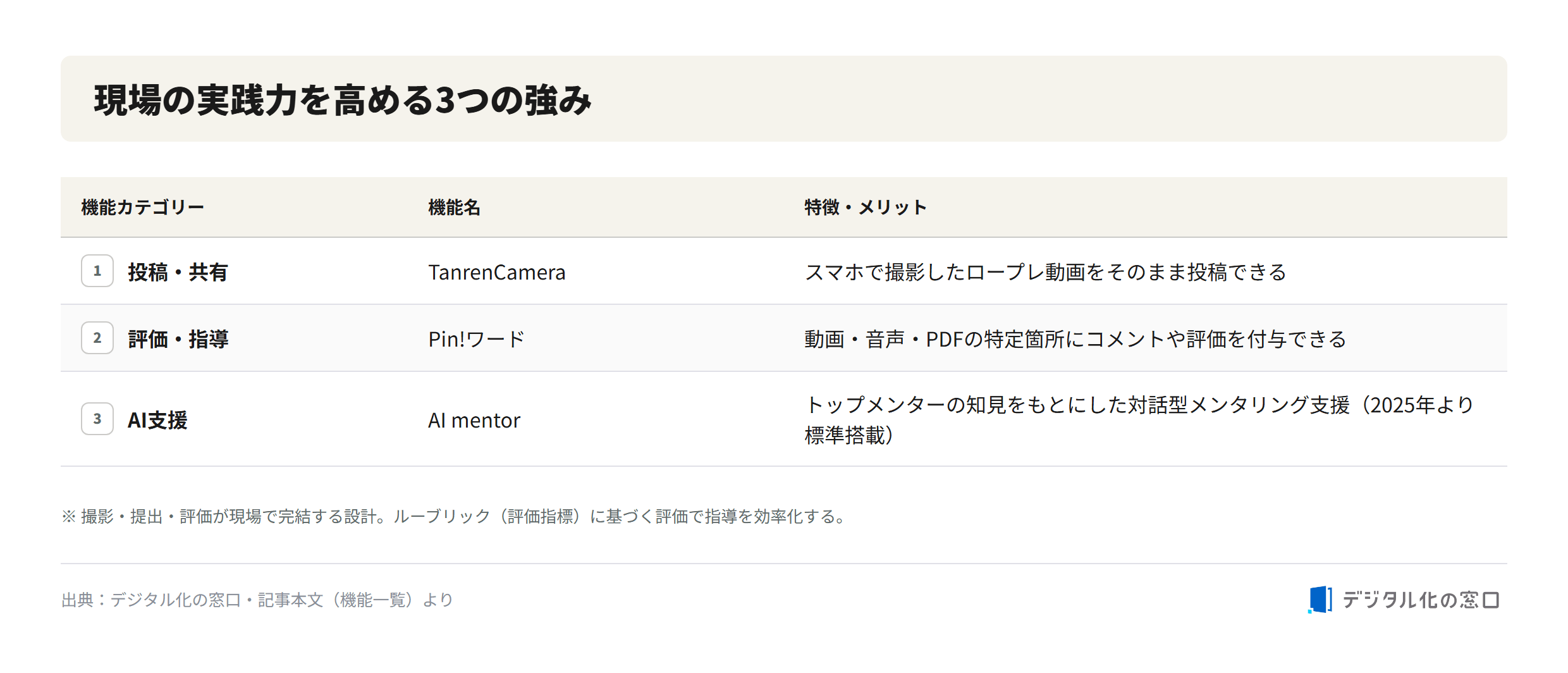Click the トップメンター description text

[1139, 419]
